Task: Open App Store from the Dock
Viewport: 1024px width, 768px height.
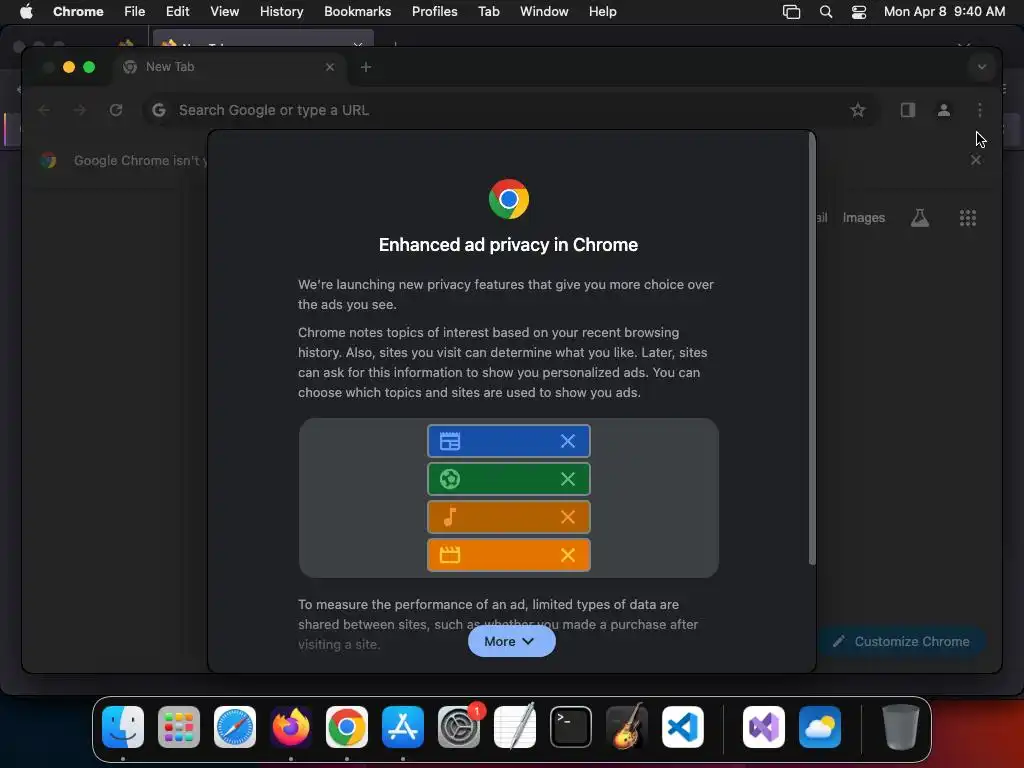Action: (x=403, y=727)
